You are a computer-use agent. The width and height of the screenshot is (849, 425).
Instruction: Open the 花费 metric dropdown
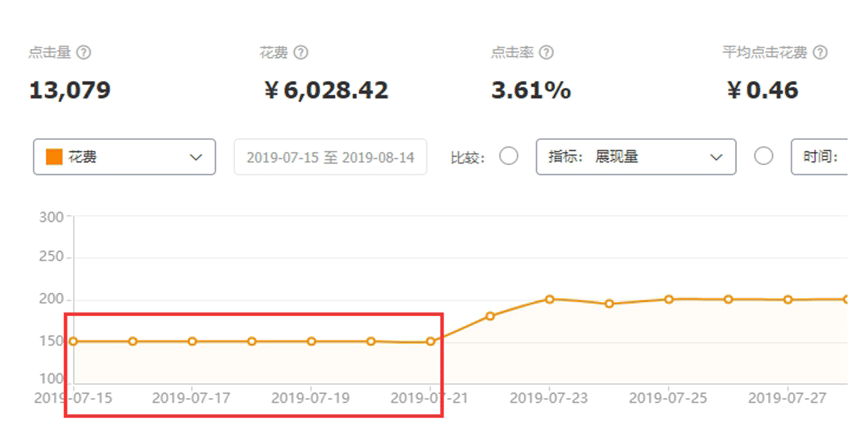click(124, 157)
